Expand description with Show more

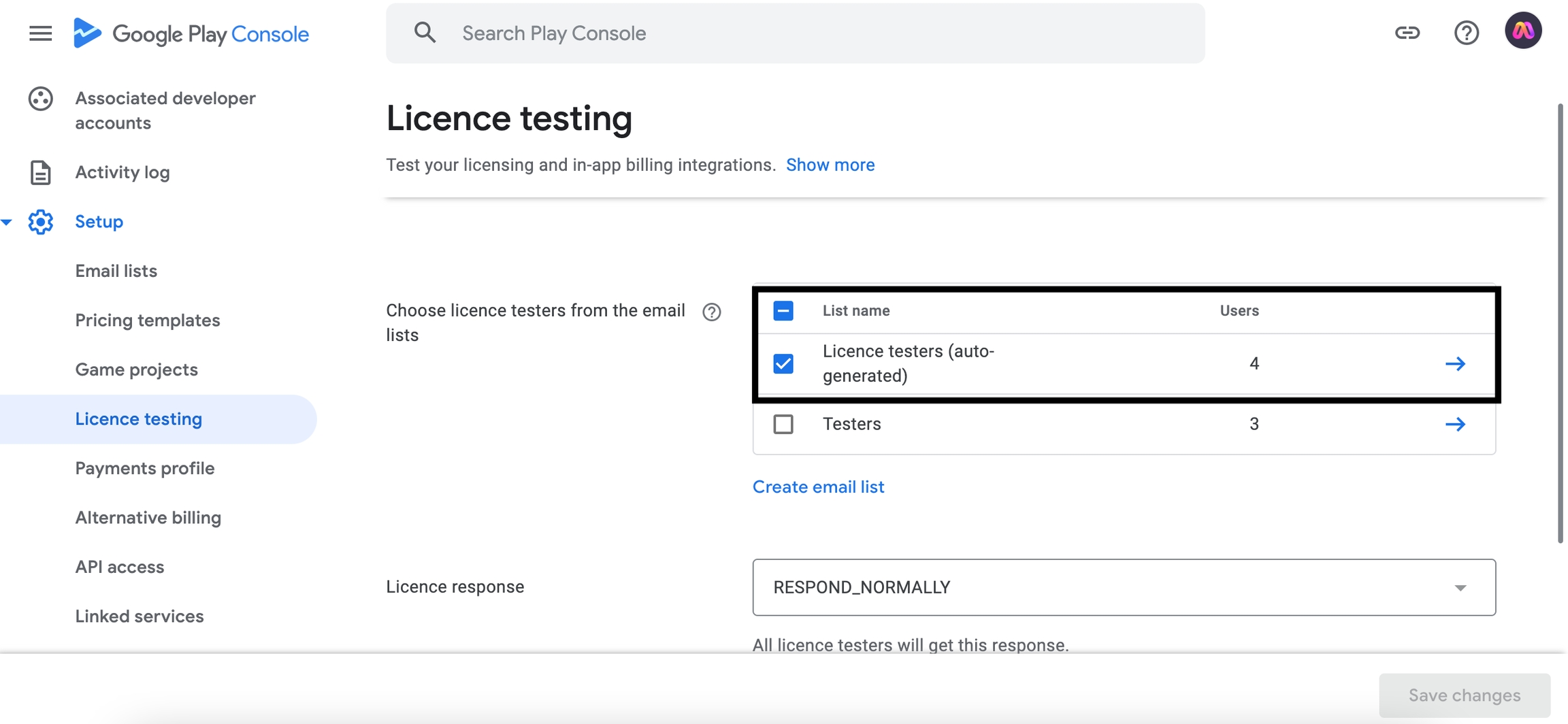(x=830, y=165)
